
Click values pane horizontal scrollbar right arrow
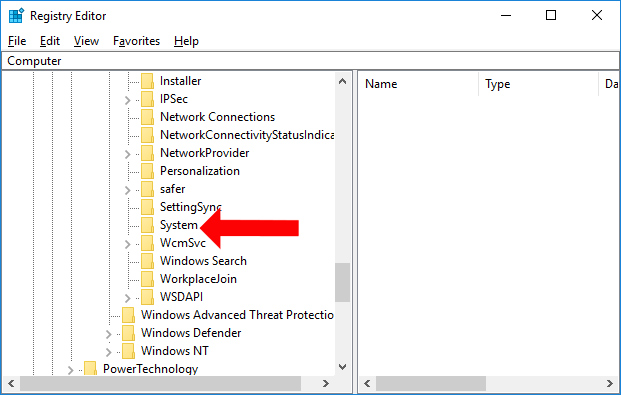coord(610,384)
